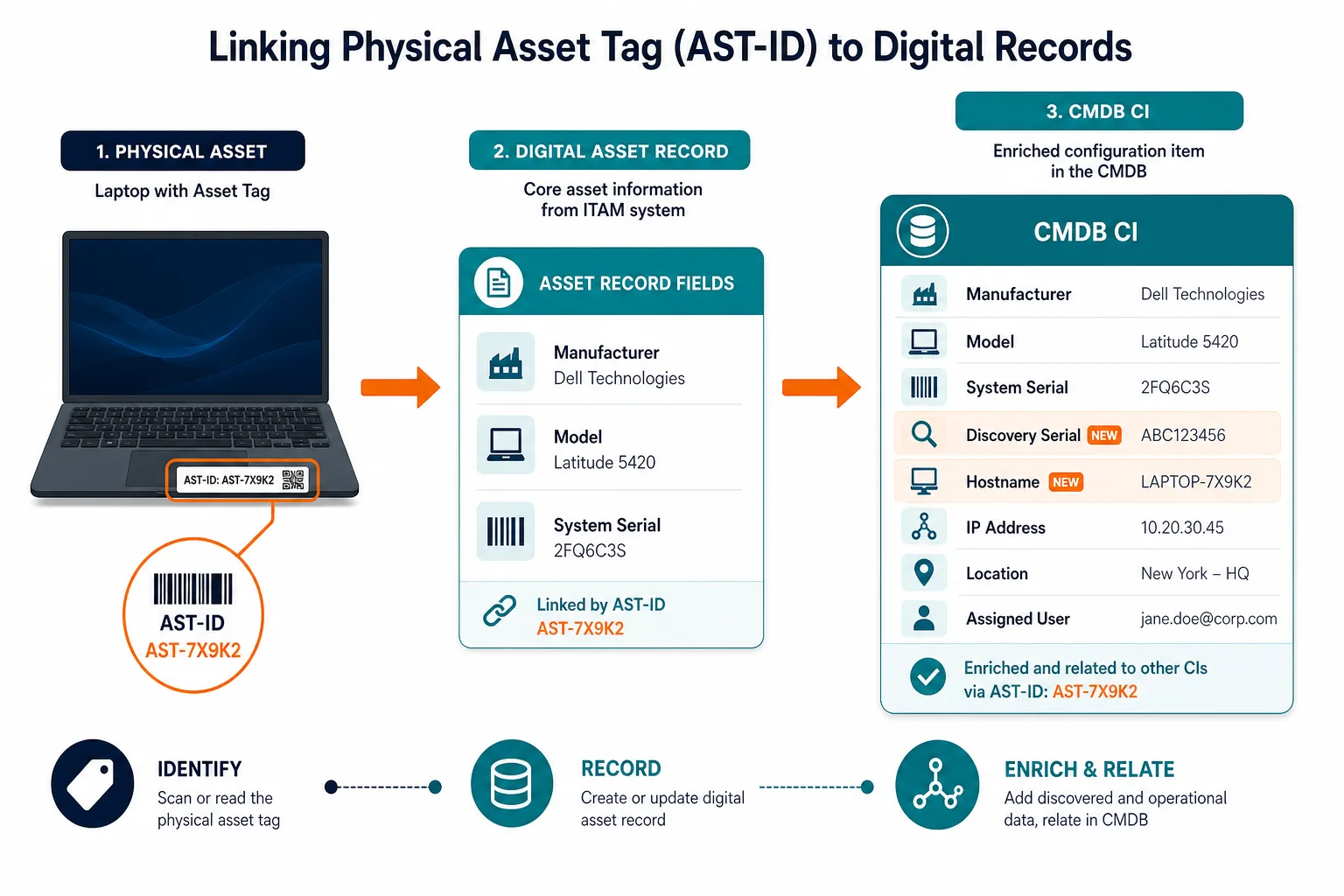Click the laptop icon beside Model in Asset Record
1344x896 pixels.
[x=506, y=444]
